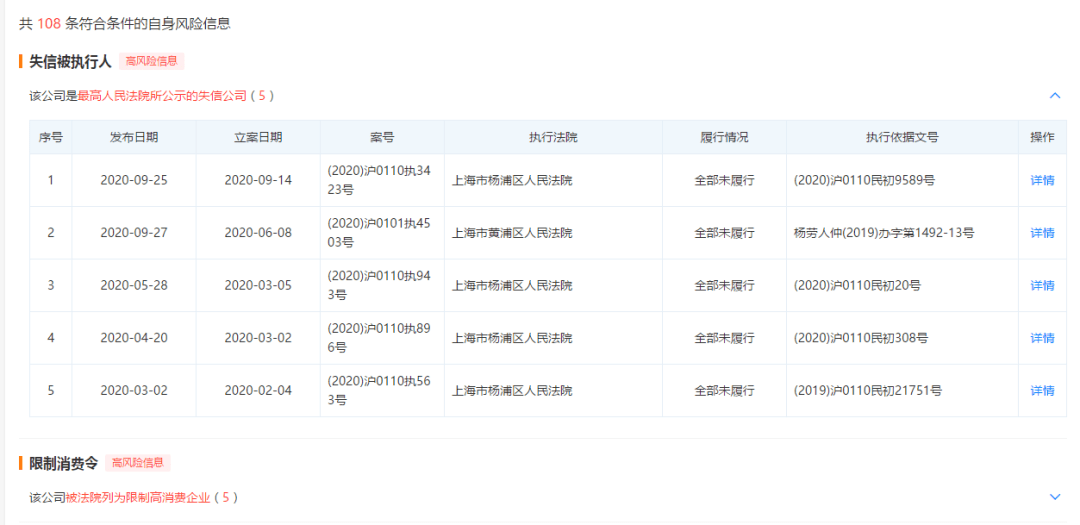Collapse the 失信被执行人 section chevron

click(x=1055, y=96)
